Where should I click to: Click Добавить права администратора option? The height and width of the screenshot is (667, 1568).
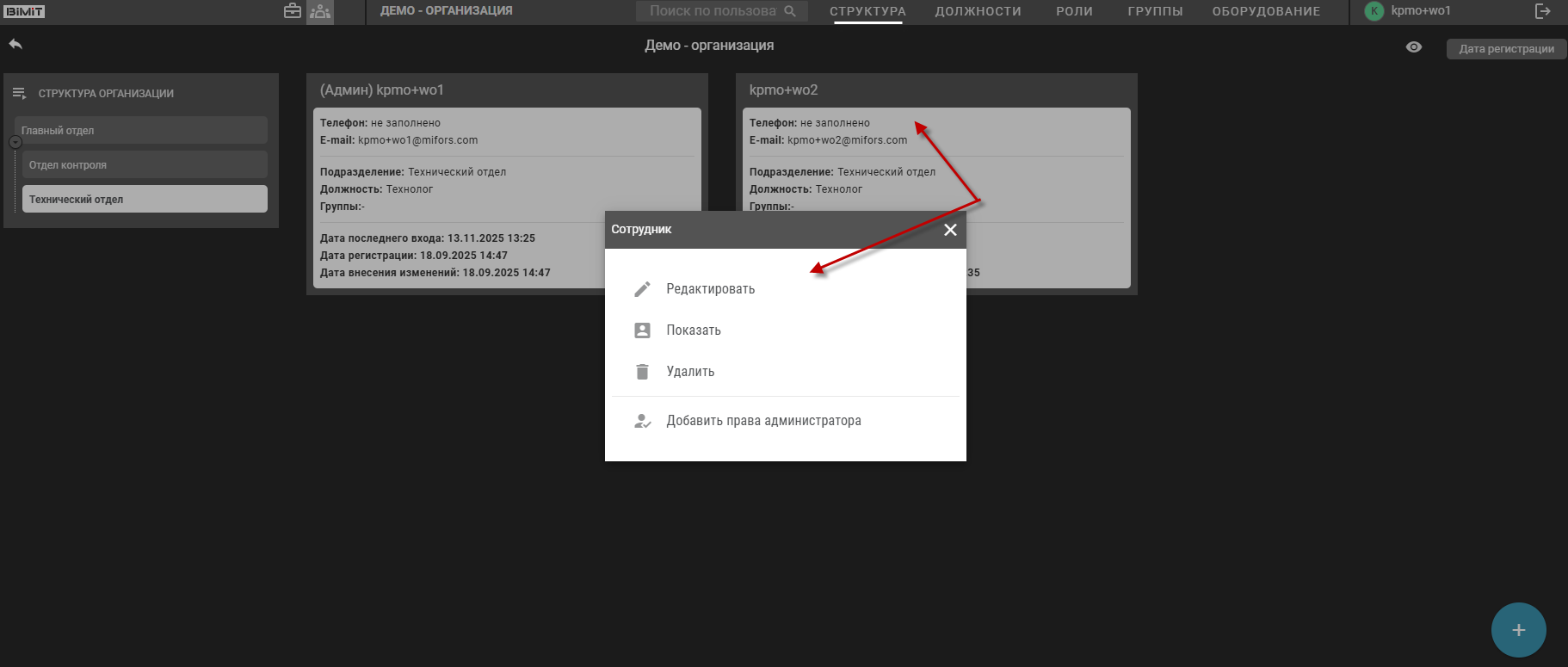click(763, 421)
